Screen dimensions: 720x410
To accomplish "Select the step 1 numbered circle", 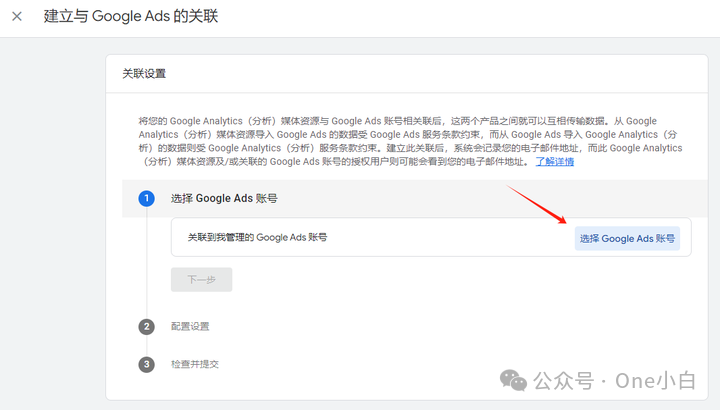I will (x=146, y=198).
